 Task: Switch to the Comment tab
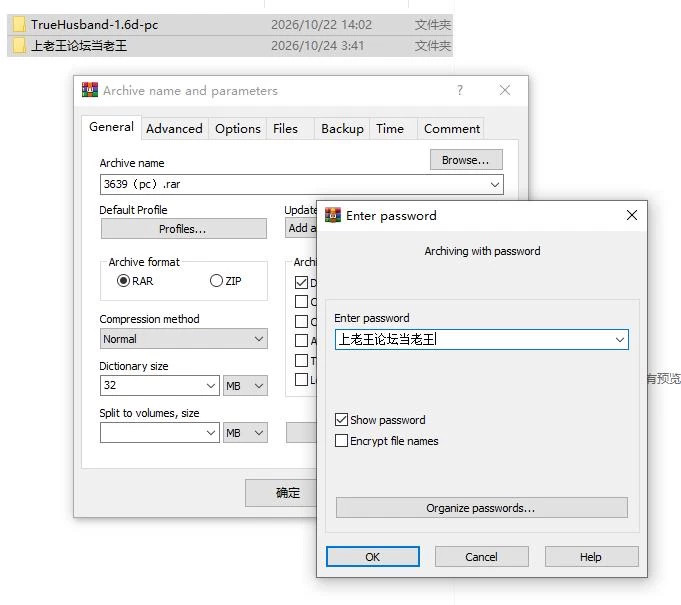pos(452,129)
